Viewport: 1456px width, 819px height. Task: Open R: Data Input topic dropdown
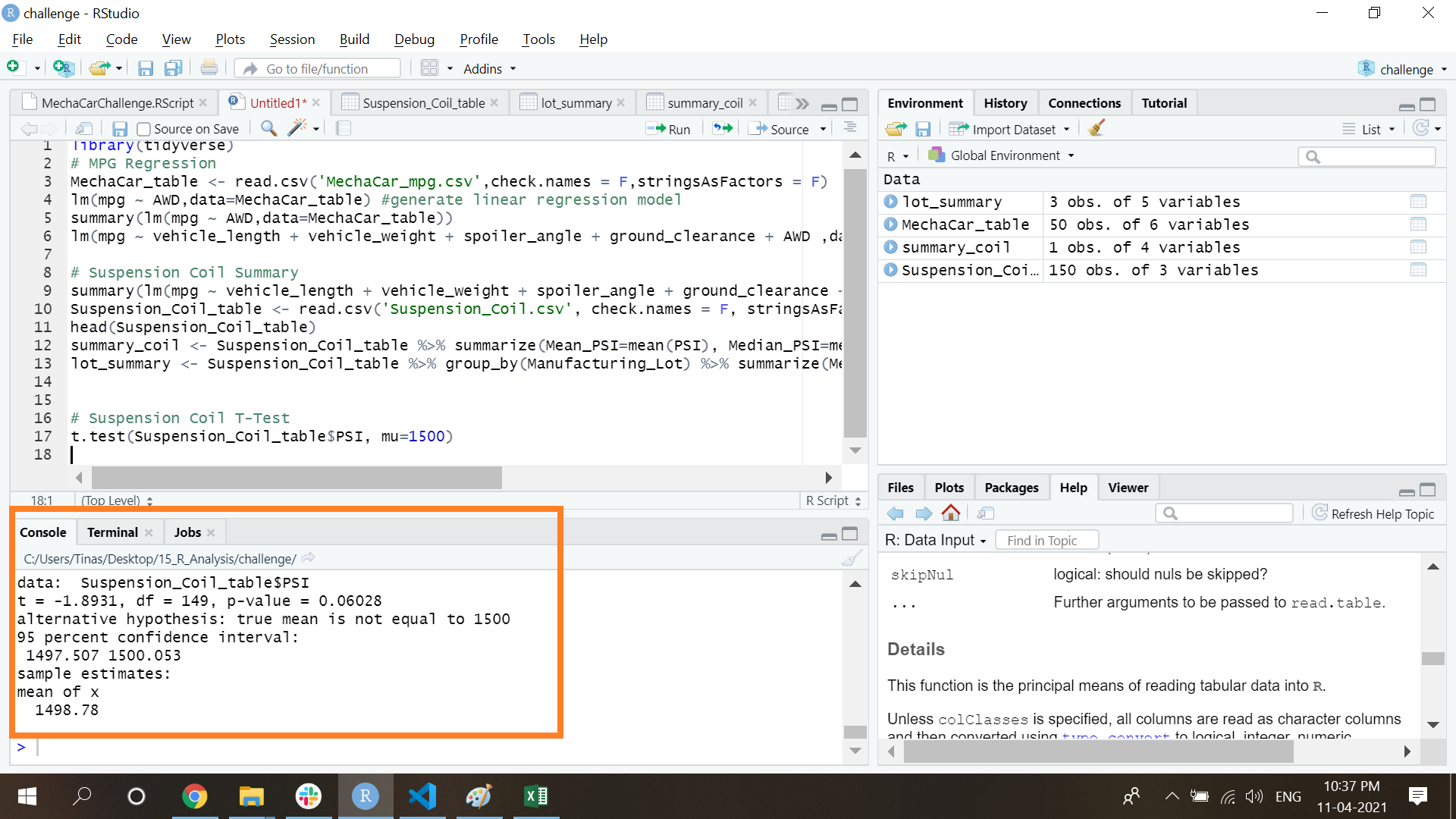click(935, 540)
